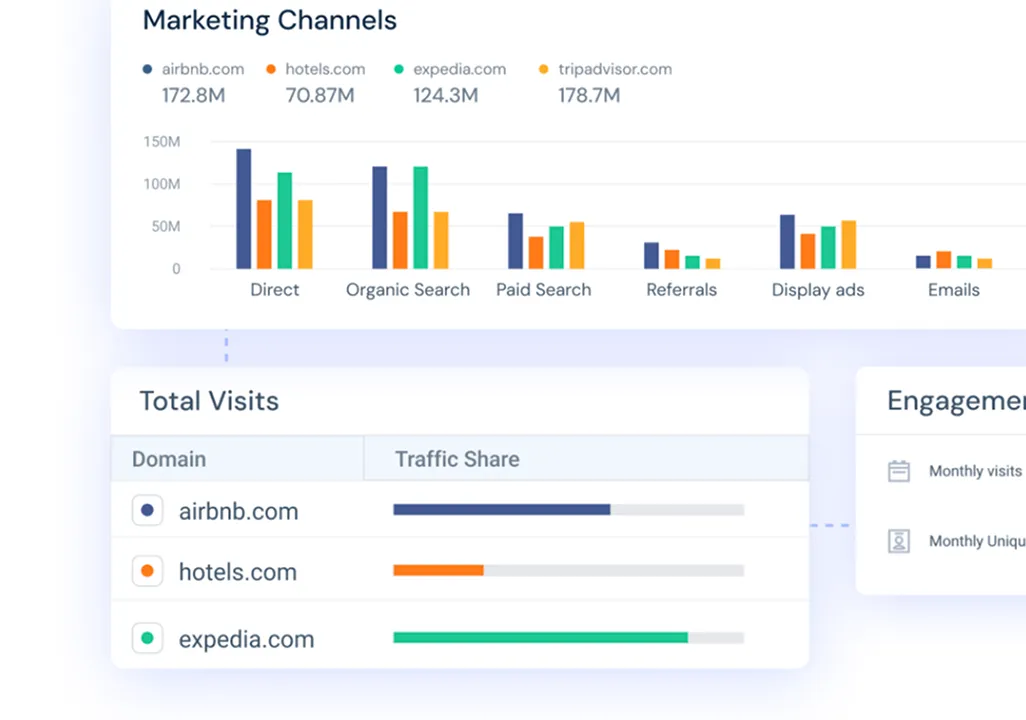Click the airbnb.com blue legend dot
This screenshot has width=1026, height=720.
148,70
